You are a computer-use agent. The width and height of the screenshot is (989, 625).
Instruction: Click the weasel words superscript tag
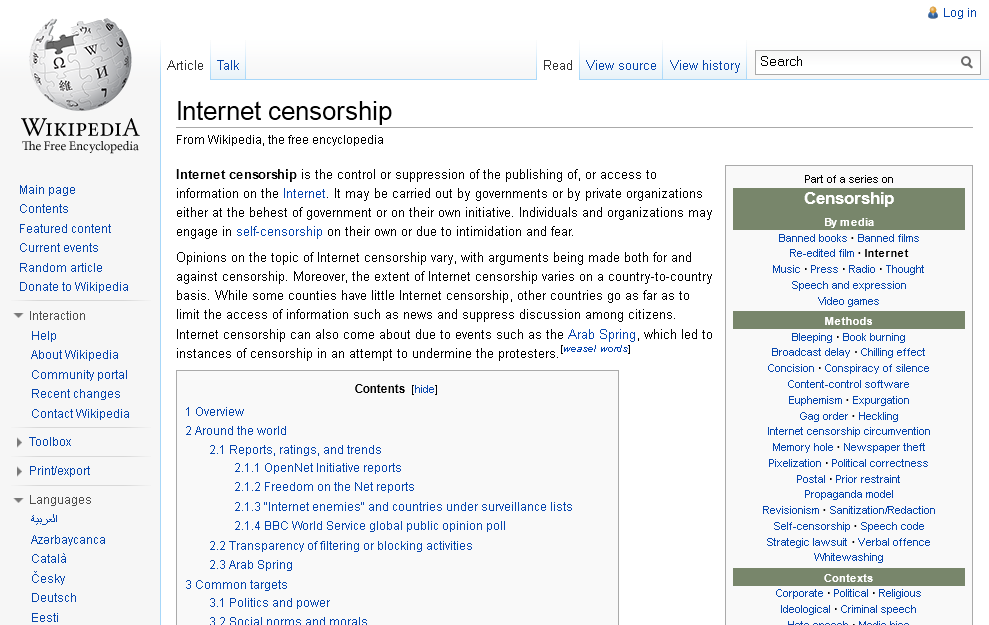pos(595,349)
